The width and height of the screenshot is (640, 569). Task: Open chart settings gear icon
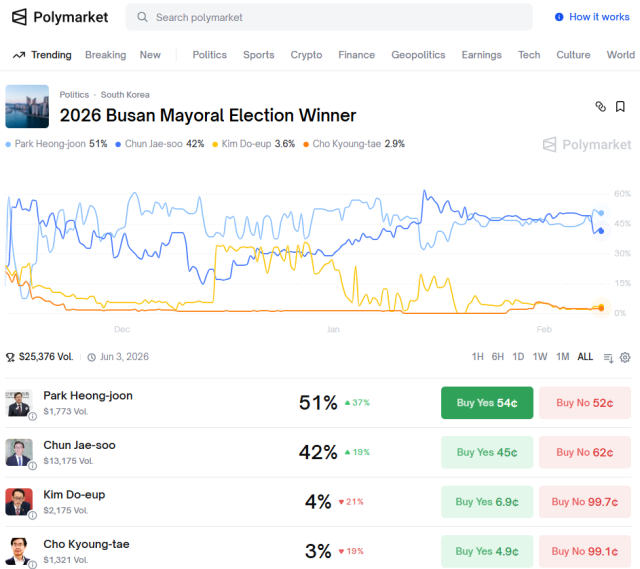625,357
